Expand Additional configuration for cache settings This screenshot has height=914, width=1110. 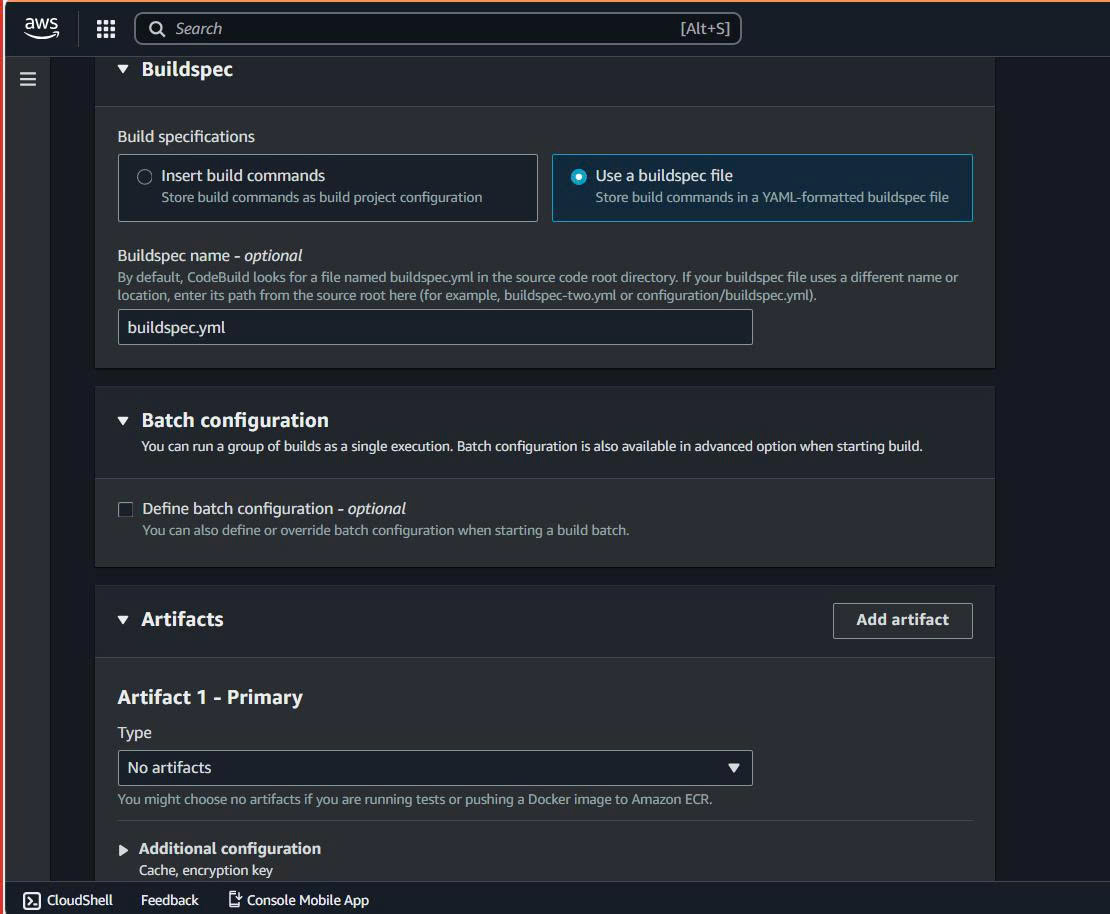pos(122,849)
